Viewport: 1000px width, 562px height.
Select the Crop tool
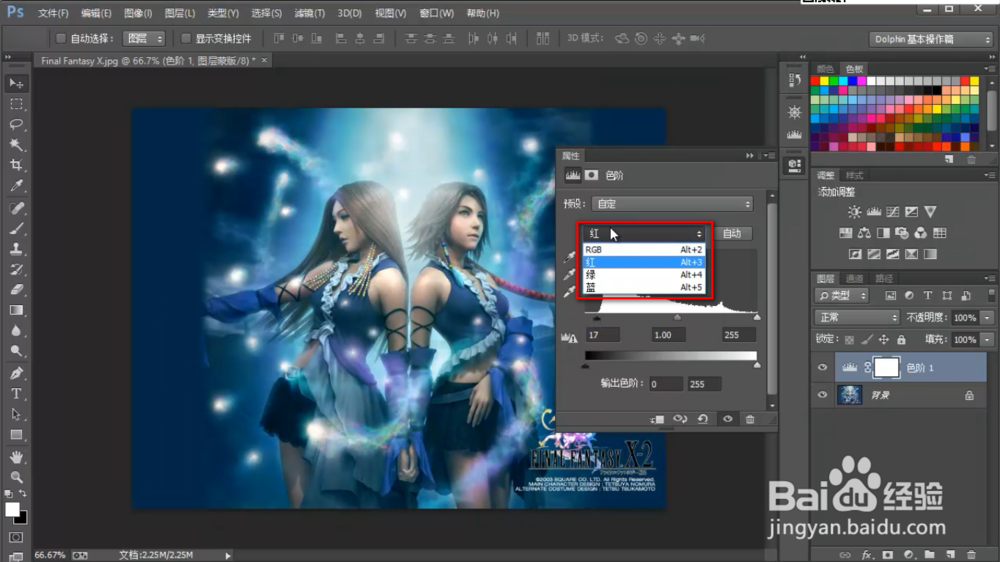[16, 165]
